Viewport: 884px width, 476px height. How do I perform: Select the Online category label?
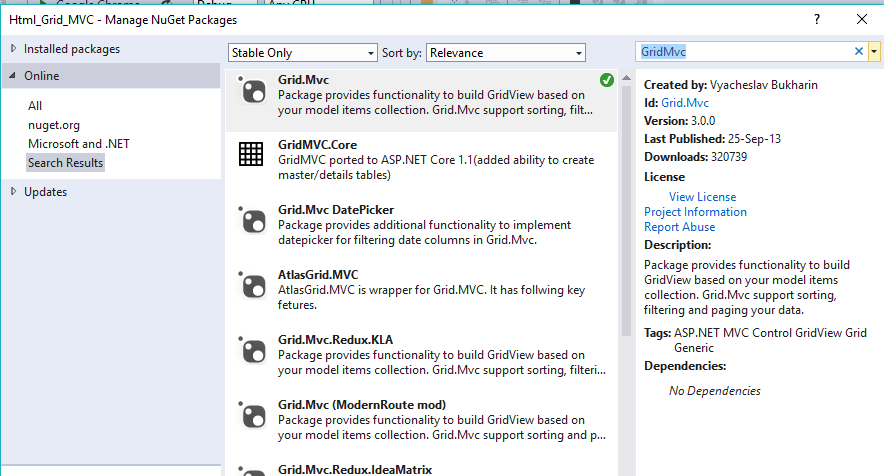pos(42,76)
